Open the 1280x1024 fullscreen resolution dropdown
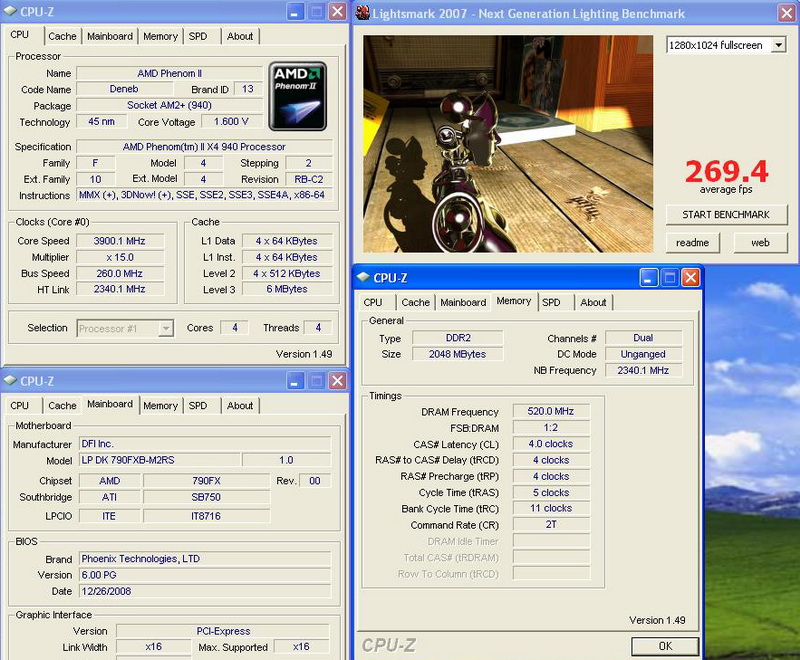Screen dimensions: 800x660 click(778, 45)
